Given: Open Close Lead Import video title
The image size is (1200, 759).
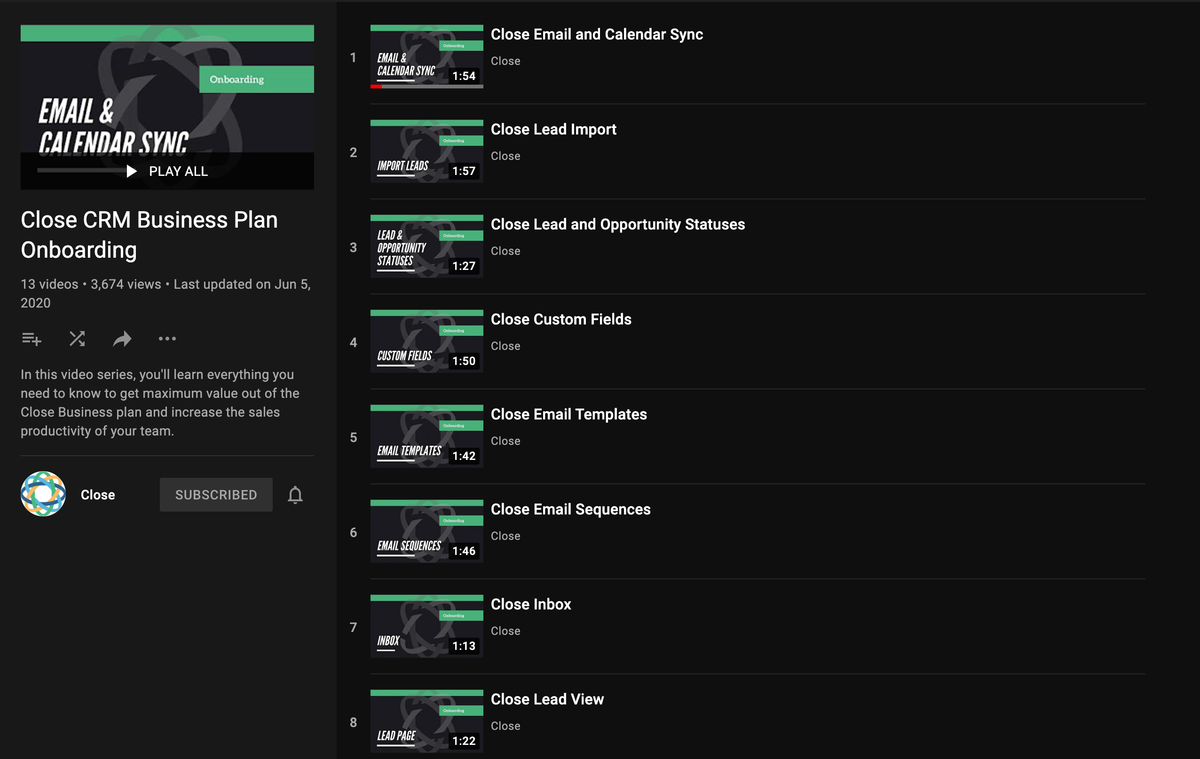Looking at the screenshot, I should (x=554, y=129).
